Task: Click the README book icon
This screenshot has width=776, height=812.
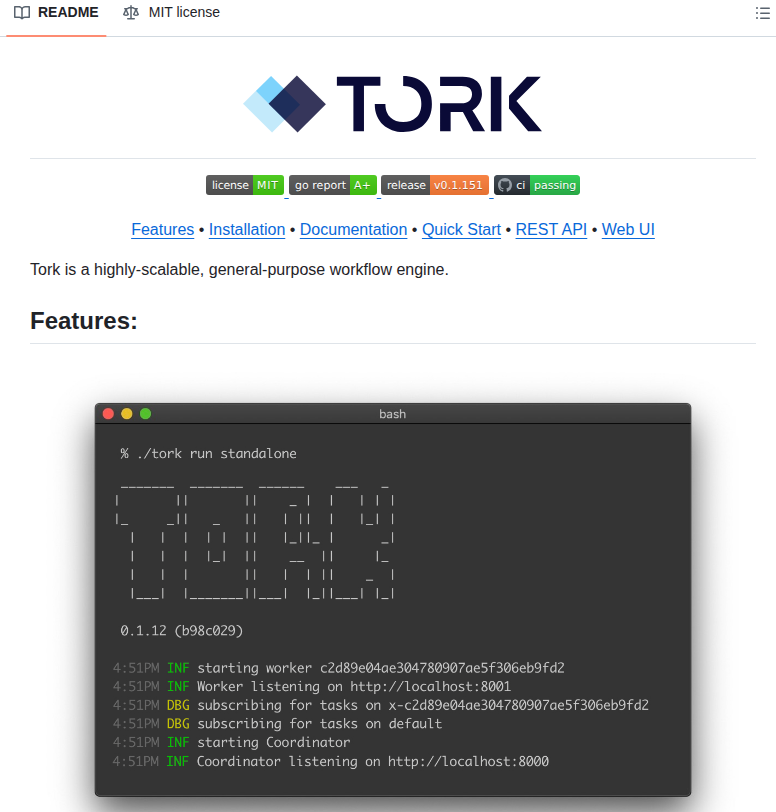Action: [22, 12]
